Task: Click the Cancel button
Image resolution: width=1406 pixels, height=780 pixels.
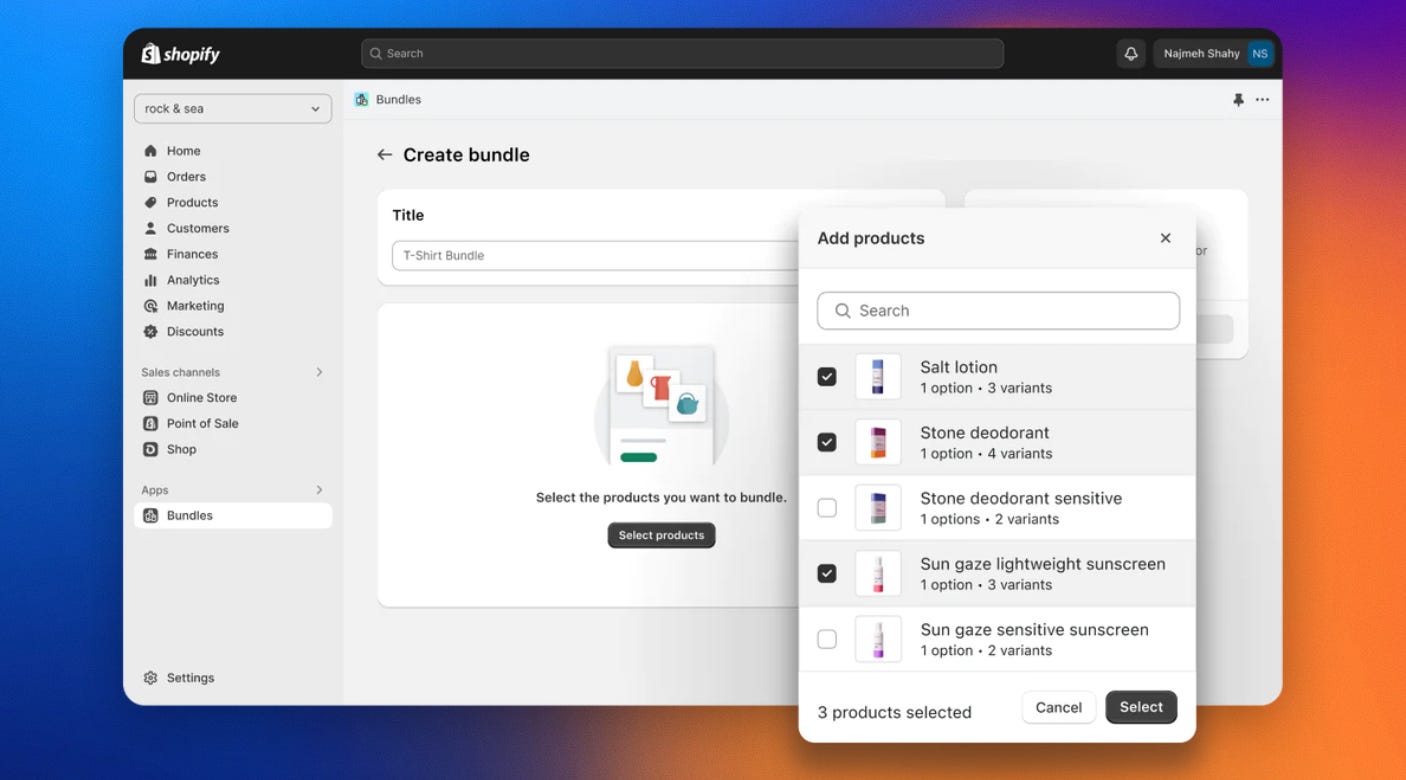Action: [1059, 707]
